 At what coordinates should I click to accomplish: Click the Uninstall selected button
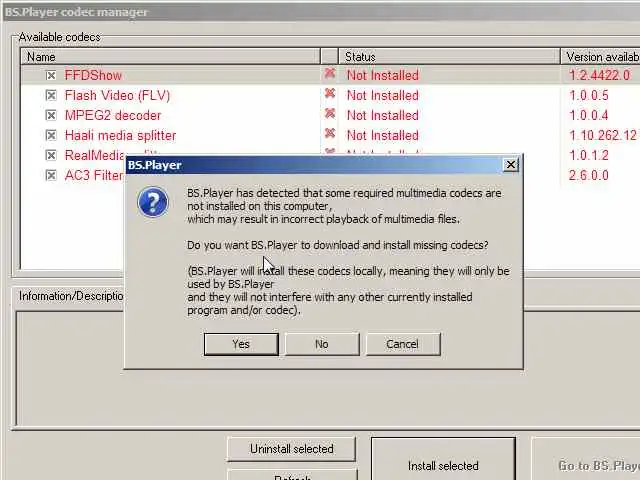point(291,449)
